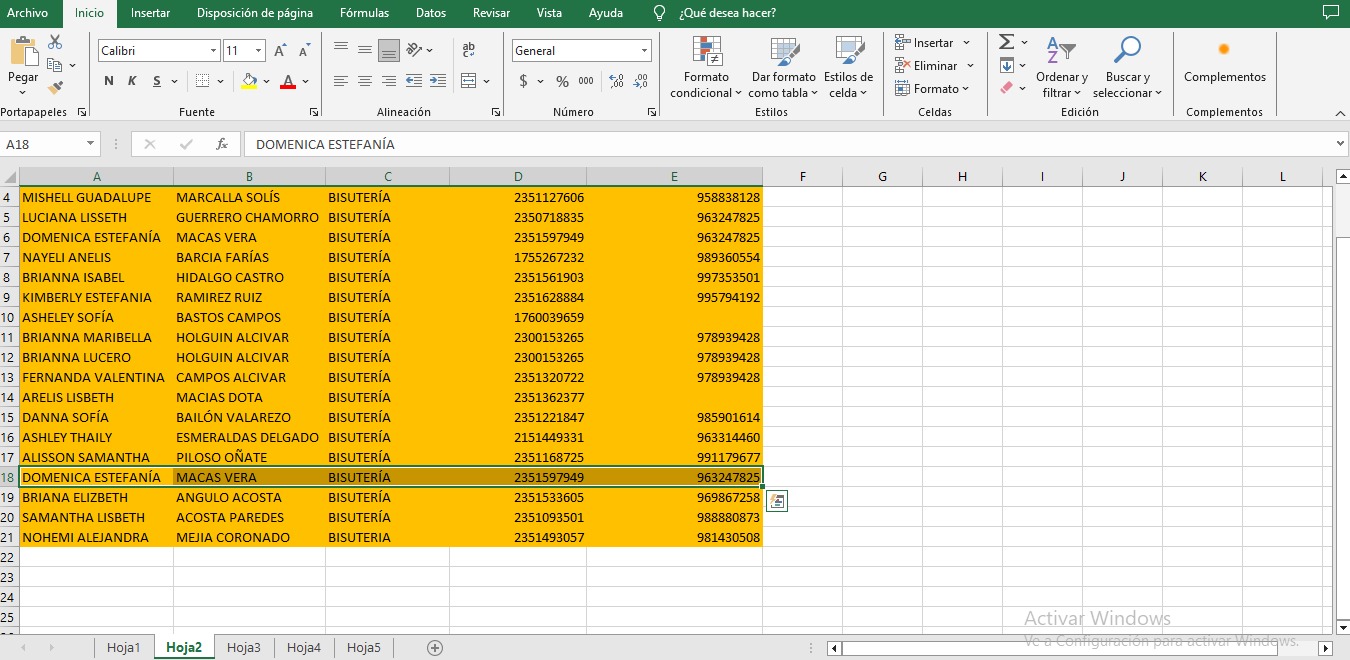Click the percent style icon

tap(562, 81)
